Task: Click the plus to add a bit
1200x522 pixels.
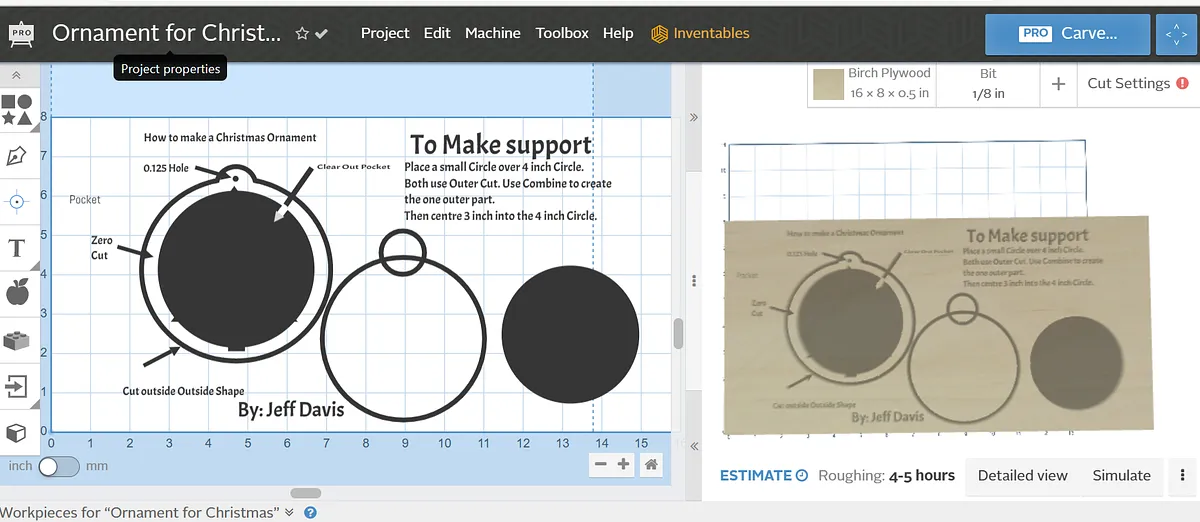Action: pos(1058,84)
